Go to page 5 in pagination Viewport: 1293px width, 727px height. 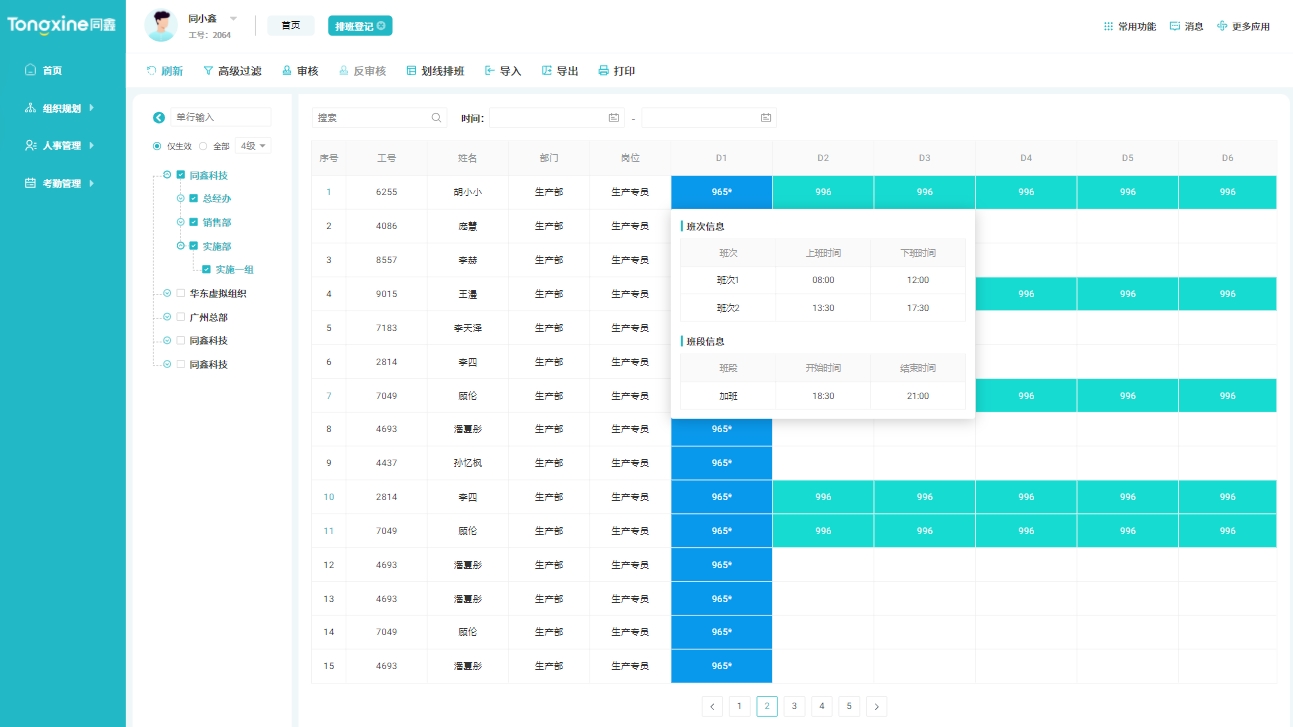pos(848,706)
